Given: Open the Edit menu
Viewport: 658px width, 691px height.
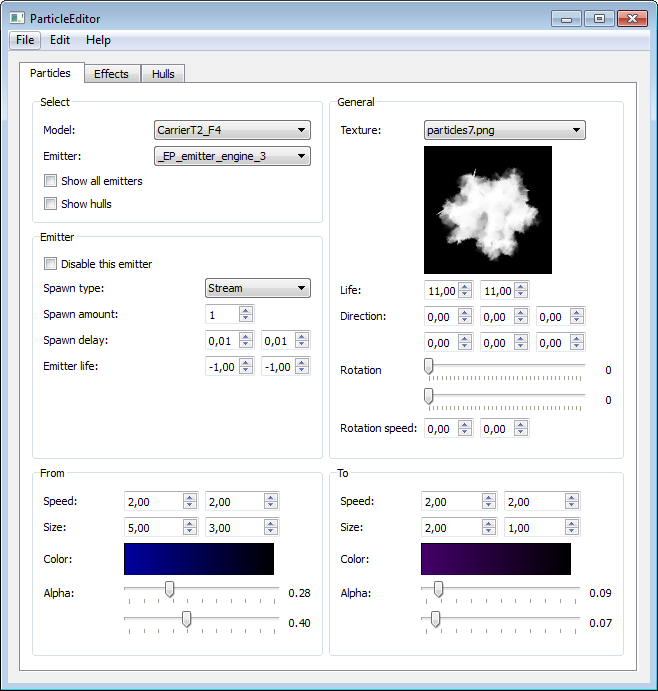Looking at the screenshot, I should pos(59,40).
